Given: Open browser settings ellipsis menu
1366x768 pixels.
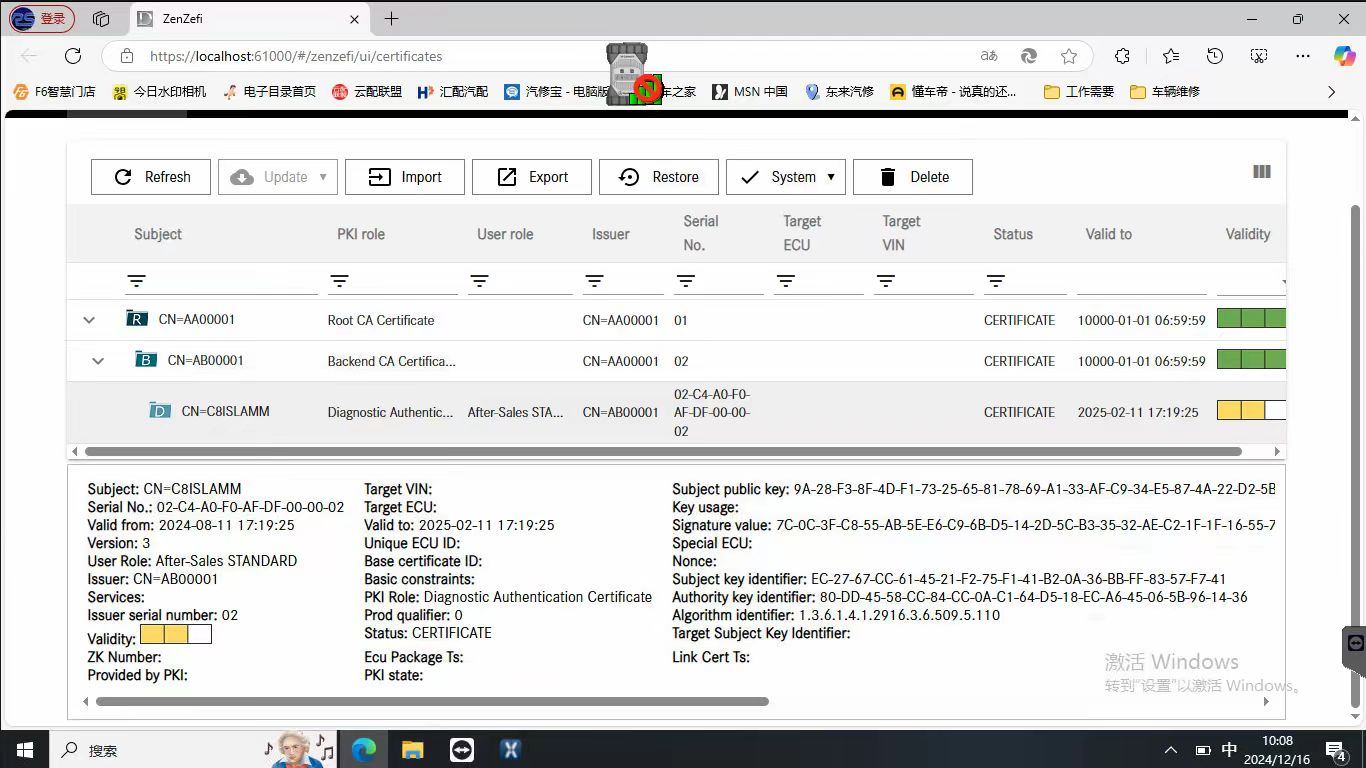Looking at the screenshot, I should (x=1303, y=56).
